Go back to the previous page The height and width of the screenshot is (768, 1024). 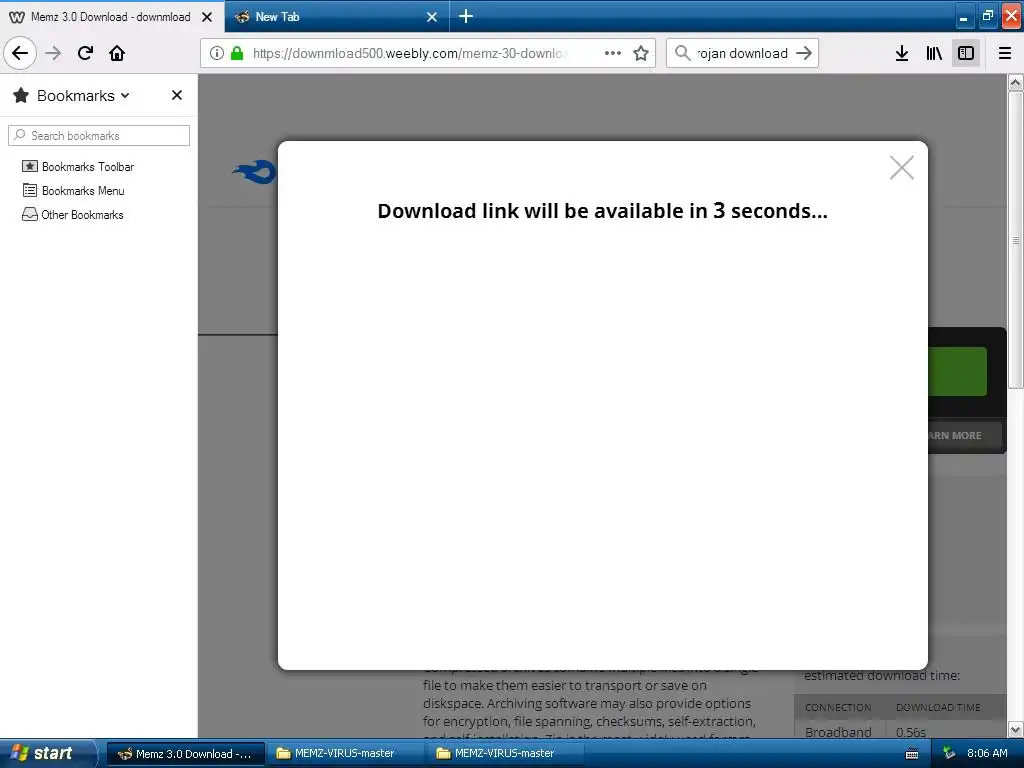(x=20, y=53)
